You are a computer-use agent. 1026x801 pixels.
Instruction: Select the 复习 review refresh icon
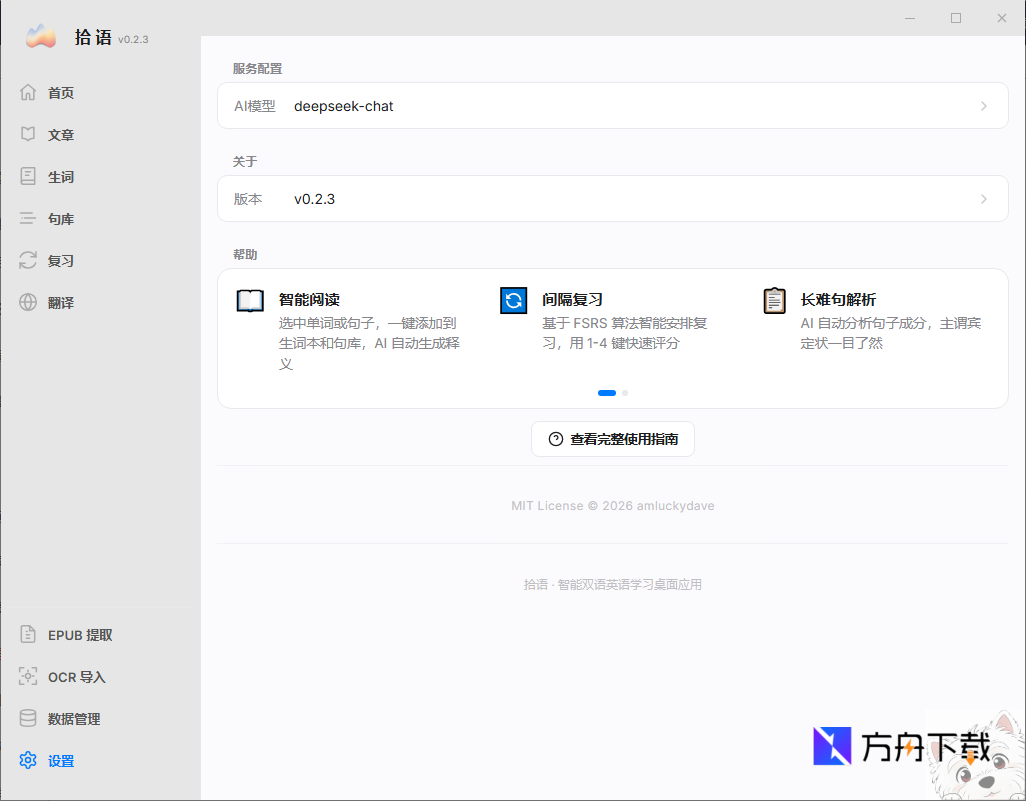pyautogui.click(x=28, y=260)
